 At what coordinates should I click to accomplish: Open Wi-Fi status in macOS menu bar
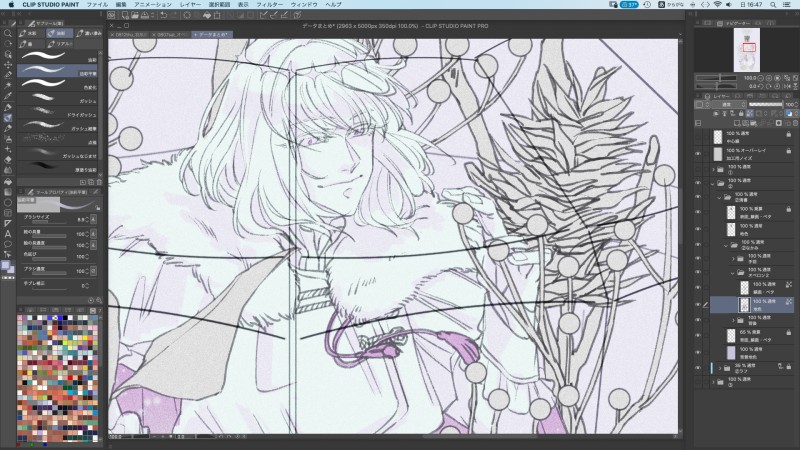pos(717,5)
